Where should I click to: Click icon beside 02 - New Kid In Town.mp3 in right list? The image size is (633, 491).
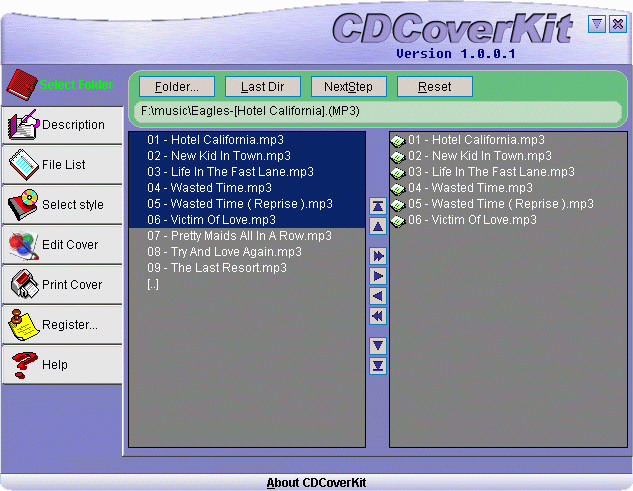pyautogui.click(x=398, y=157)
